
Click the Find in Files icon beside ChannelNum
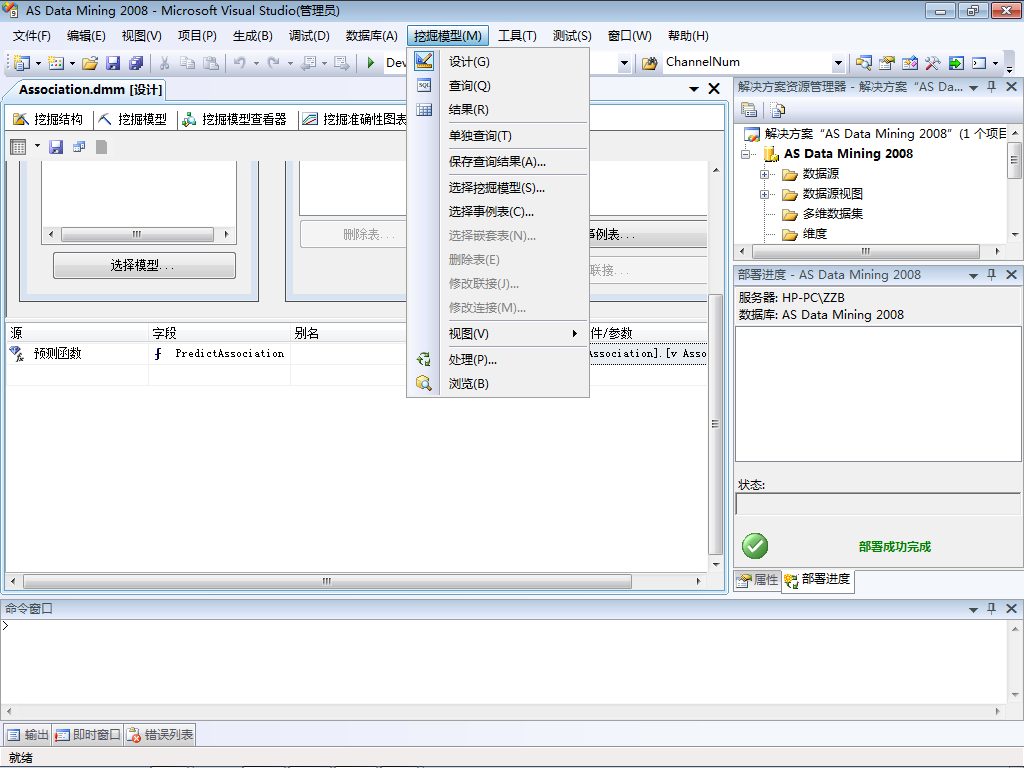point(649,63)
